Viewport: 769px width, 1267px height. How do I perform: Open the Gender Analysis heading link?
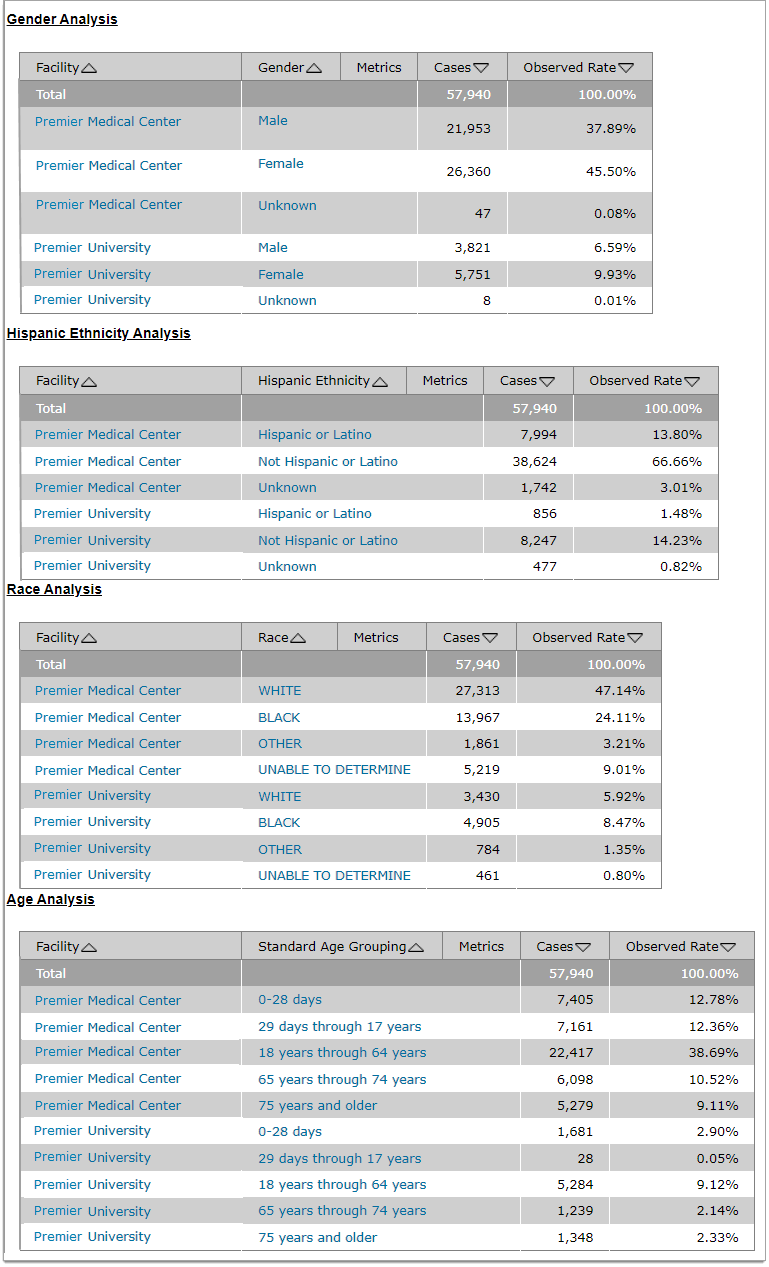pos(62,19)
